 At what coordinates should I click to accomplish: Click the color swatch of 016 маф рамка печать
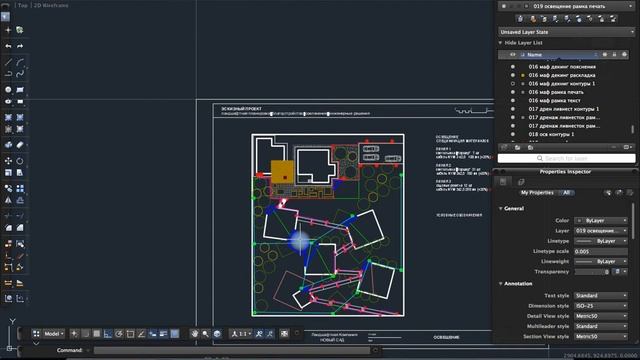pos(523,92)
